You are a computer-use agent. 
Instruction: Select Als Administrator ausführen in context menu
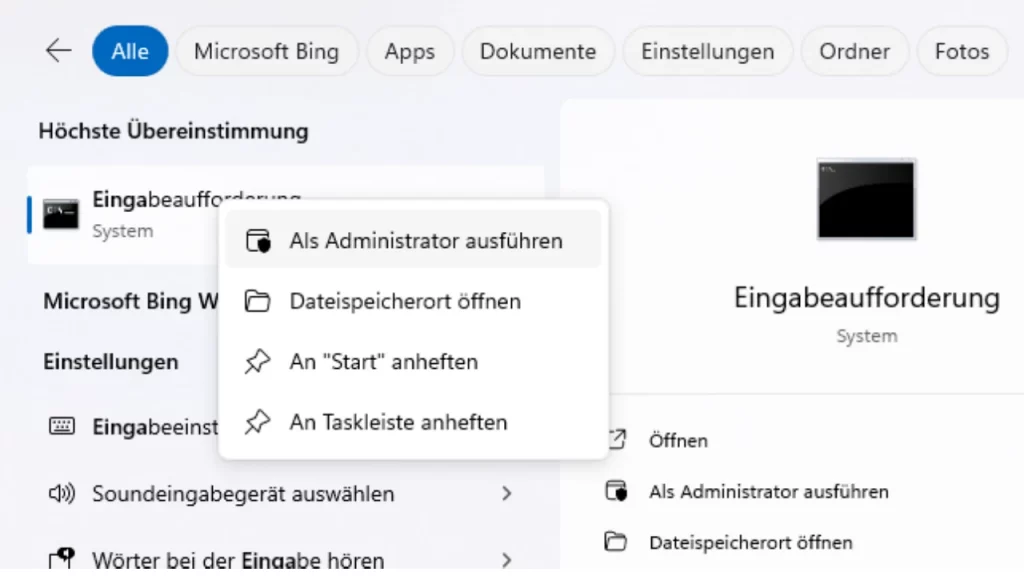(x=426, y=241)
